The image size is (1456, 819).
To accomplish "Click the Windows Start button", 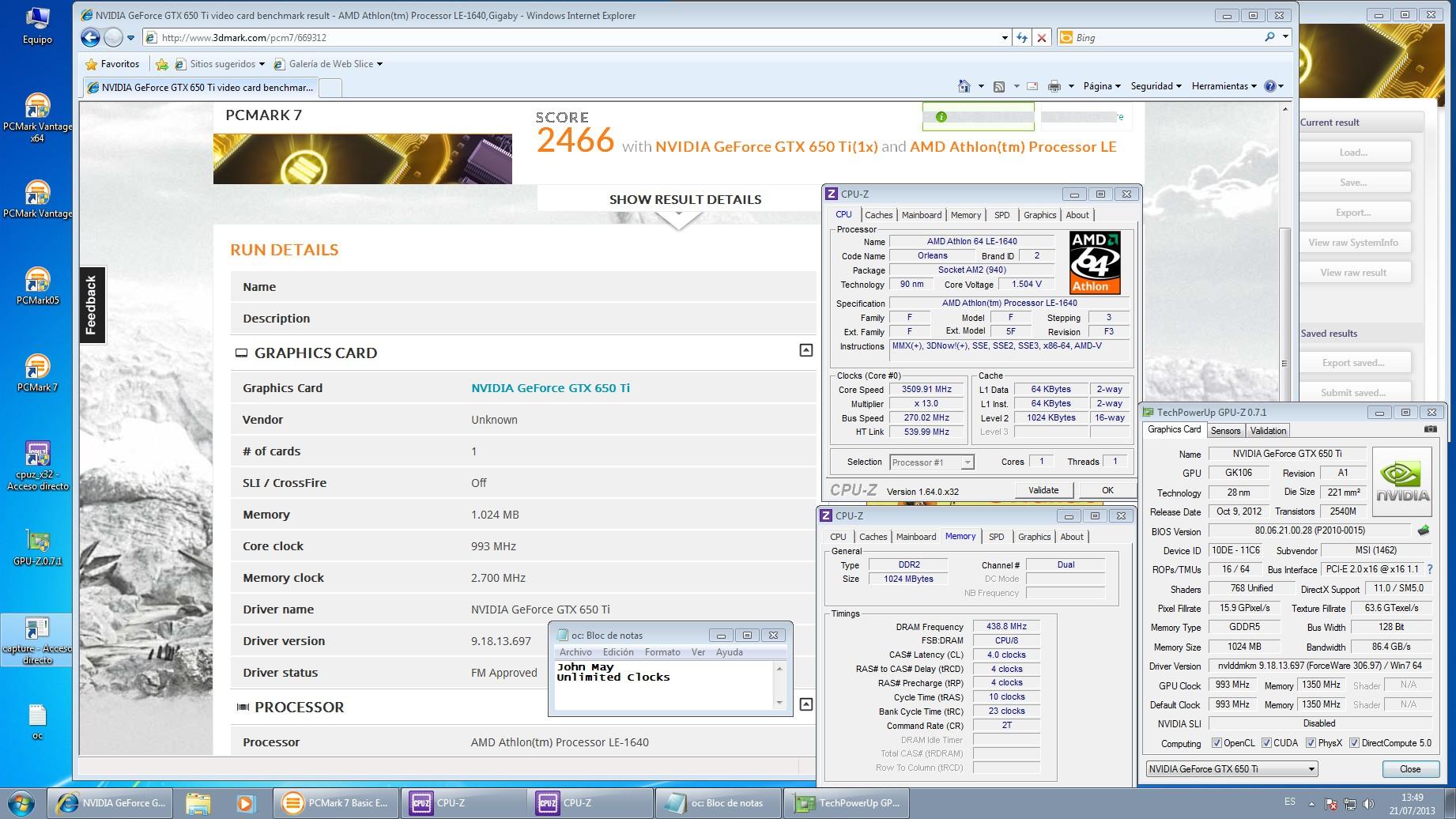I will [21, 803].
